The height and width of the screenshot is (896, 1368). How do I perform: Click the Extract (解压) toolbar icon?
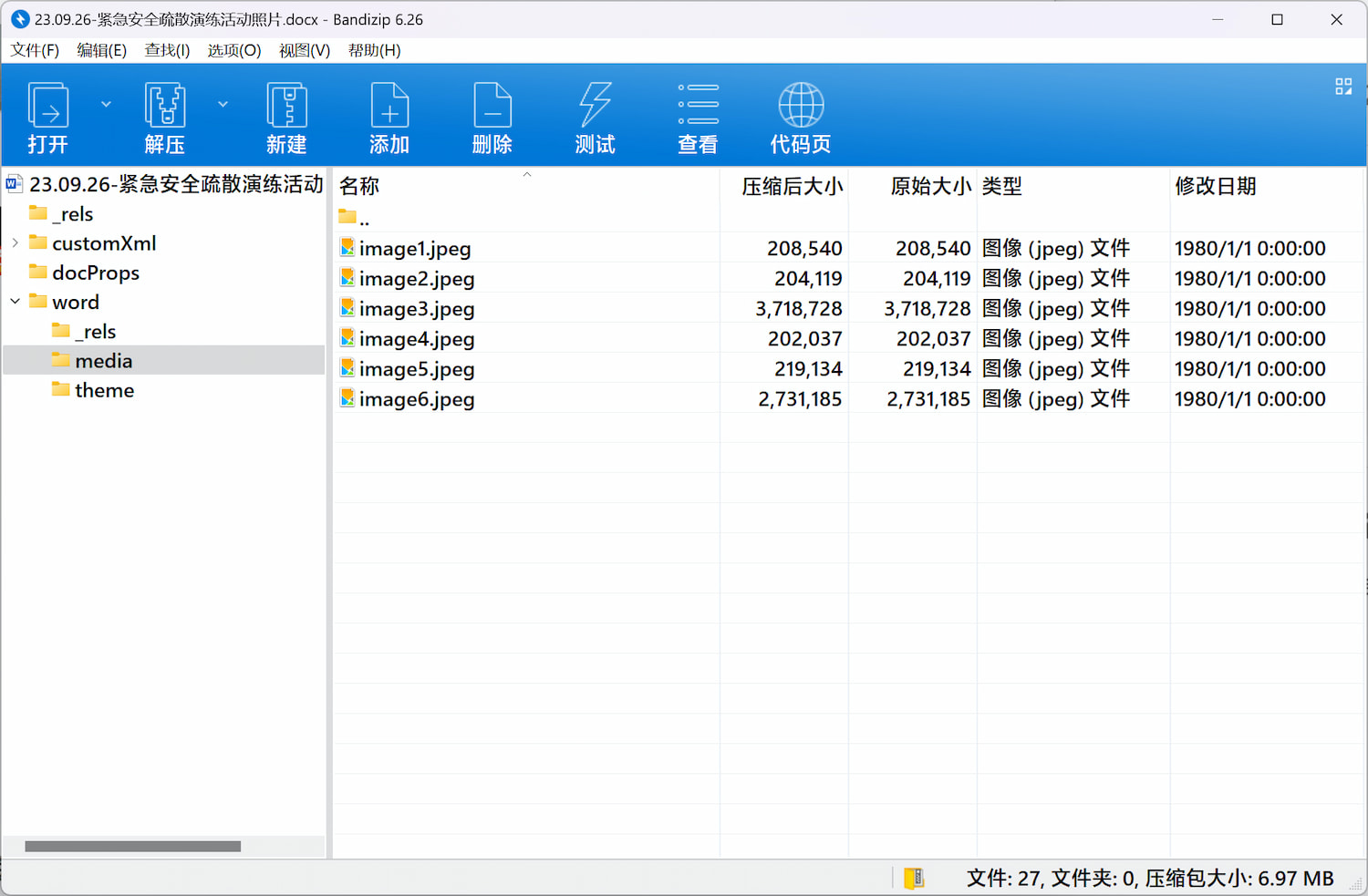[165, 117]
